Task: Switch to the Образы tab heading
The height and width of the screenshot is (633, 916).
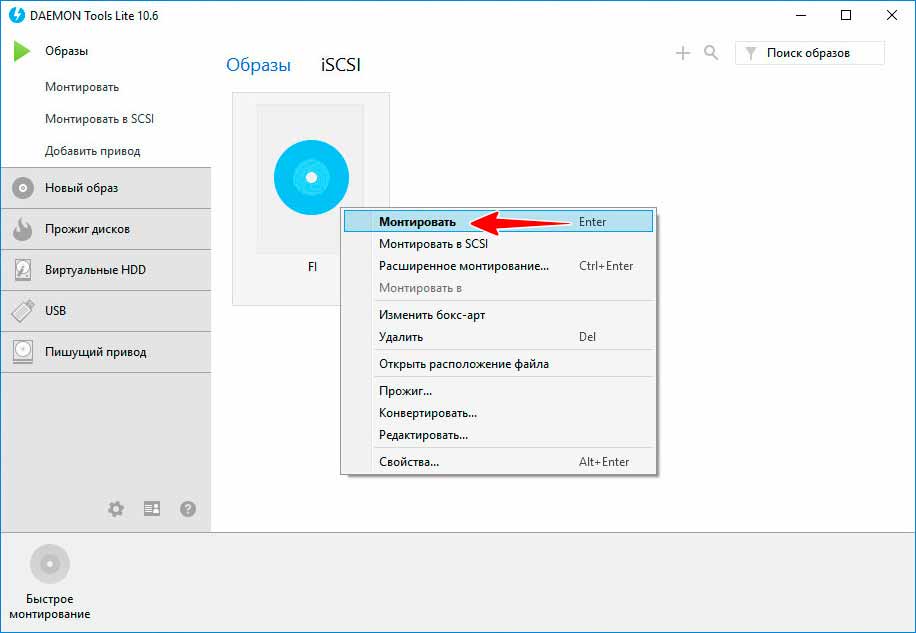Action: click(x=258, y=64)
